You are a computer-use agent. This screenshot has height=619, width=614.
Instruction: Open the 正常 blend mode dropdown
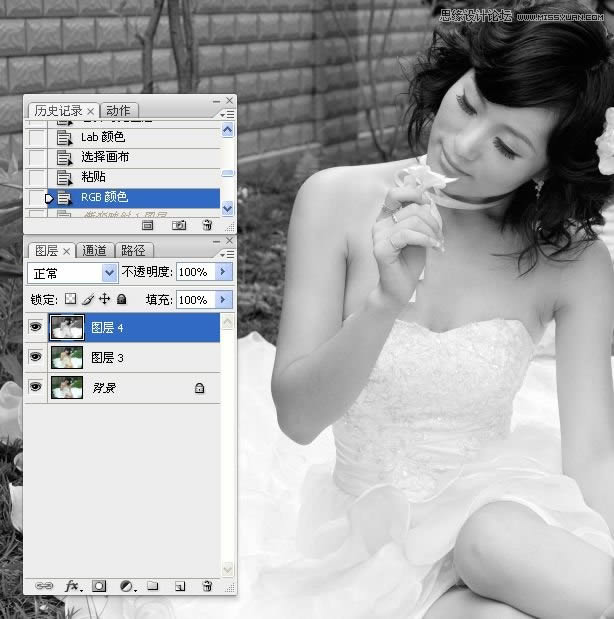click(73, 272)
